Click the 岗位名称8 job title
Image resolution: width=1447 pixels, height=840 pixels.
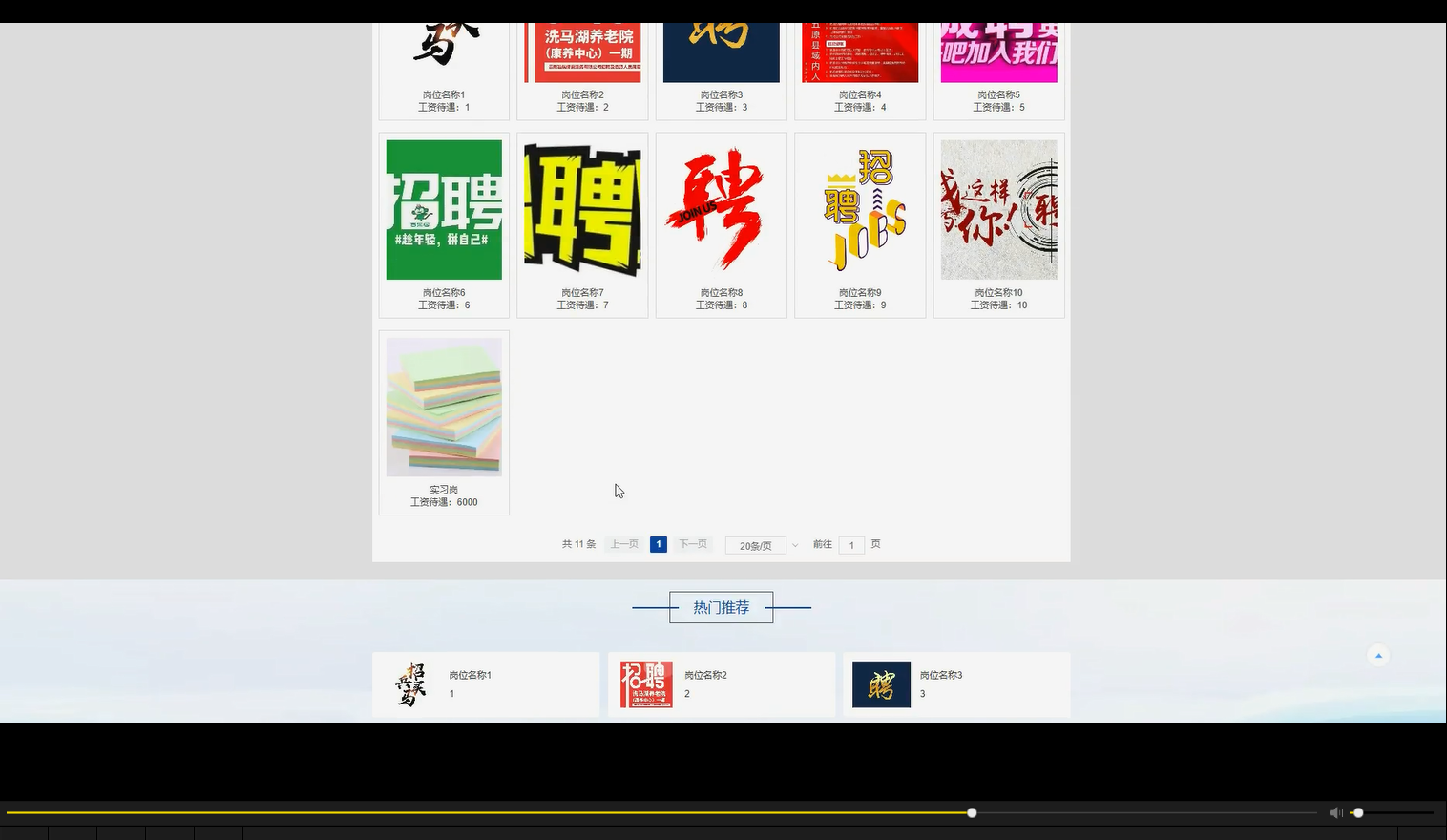coord(722,292)
